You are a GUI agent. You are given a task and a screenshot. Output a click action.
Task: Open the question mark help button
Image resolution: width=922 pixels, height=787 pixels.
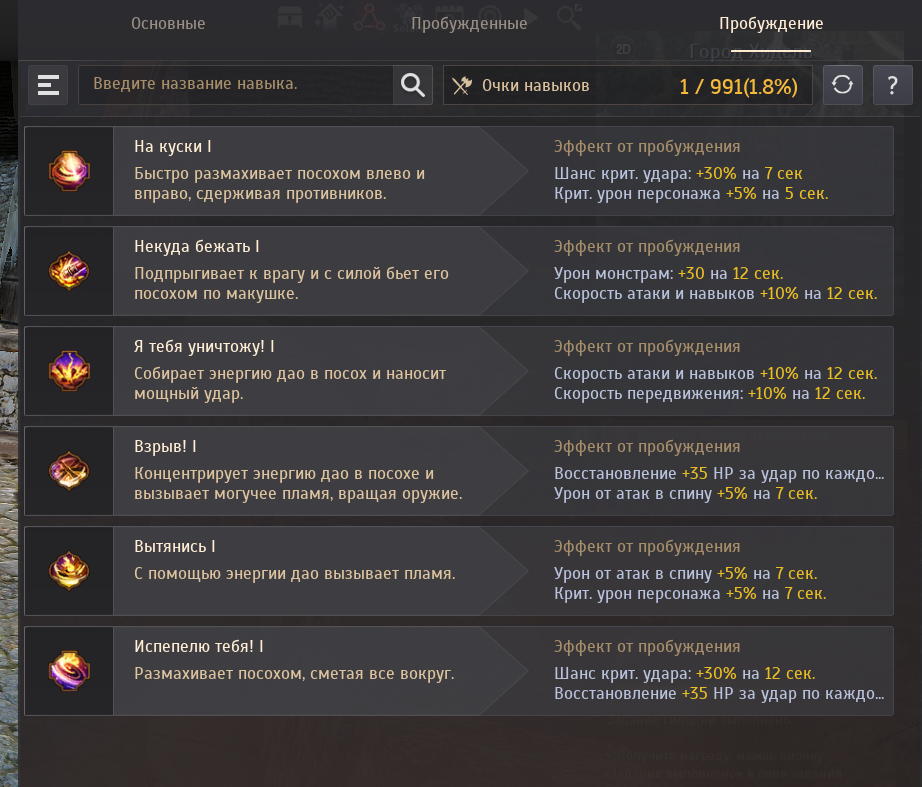[892, 85]
